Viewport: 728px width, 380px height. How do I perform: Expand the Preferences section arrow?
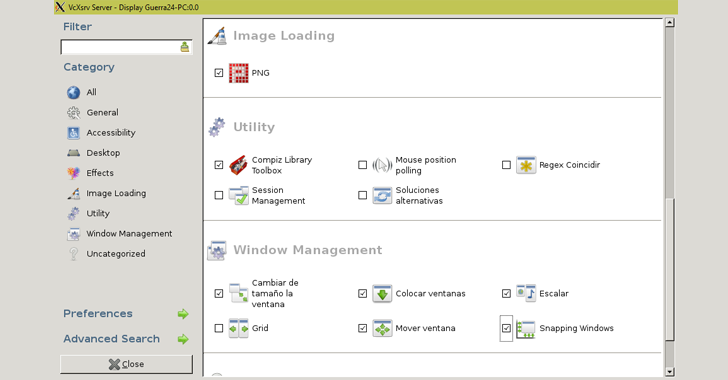click(183, 314)
